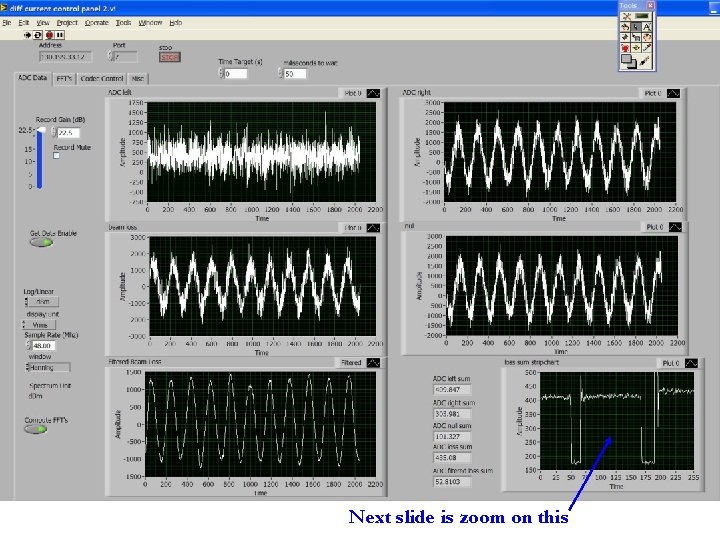This screenshot has width=720, height=540.
Task: Select the Set/Clear Breakpoint tool
Action: click(625, 48)
